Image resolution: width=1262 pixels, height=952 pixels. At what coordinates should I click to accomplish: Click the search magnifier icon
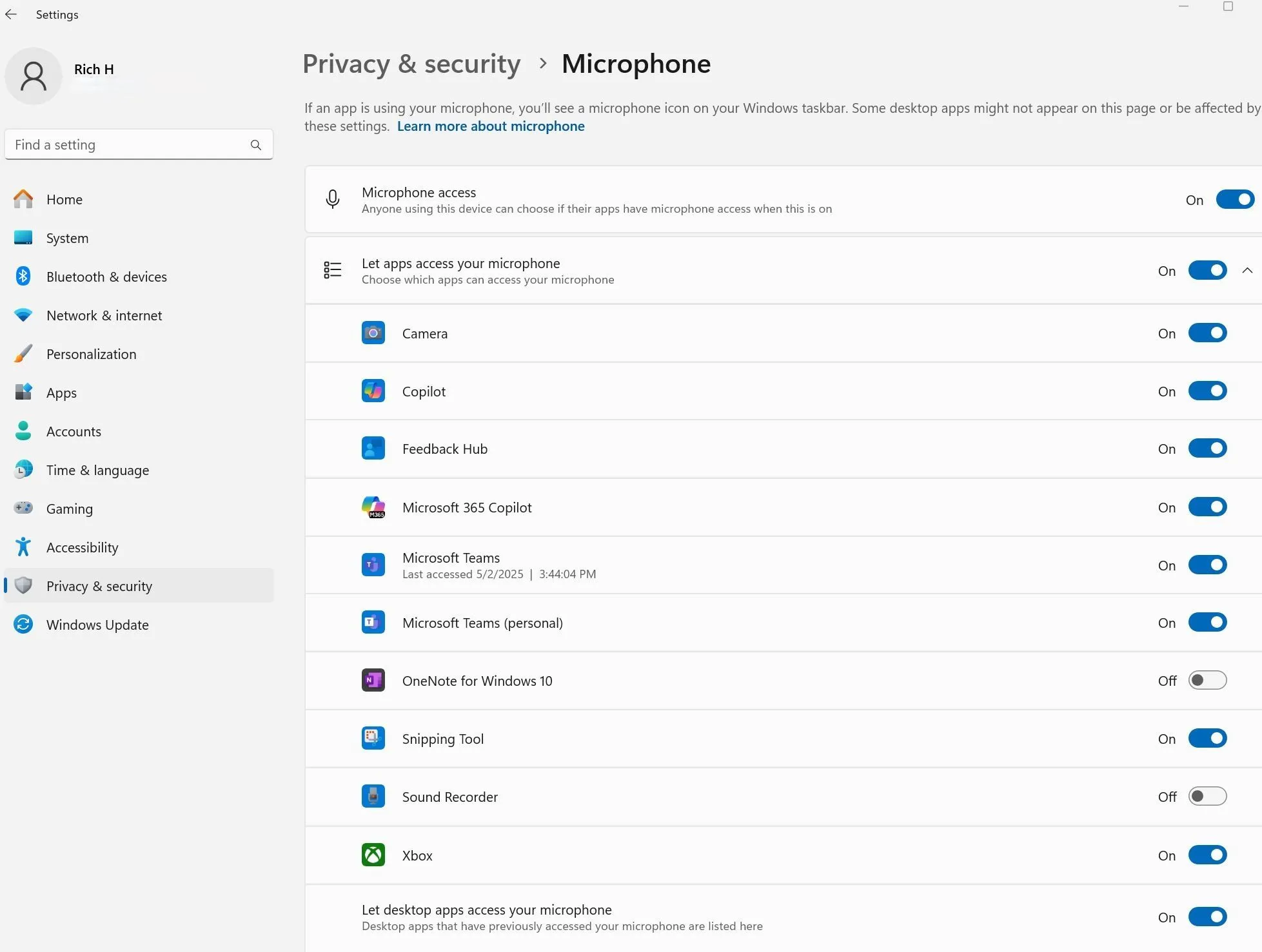point(256,144)
